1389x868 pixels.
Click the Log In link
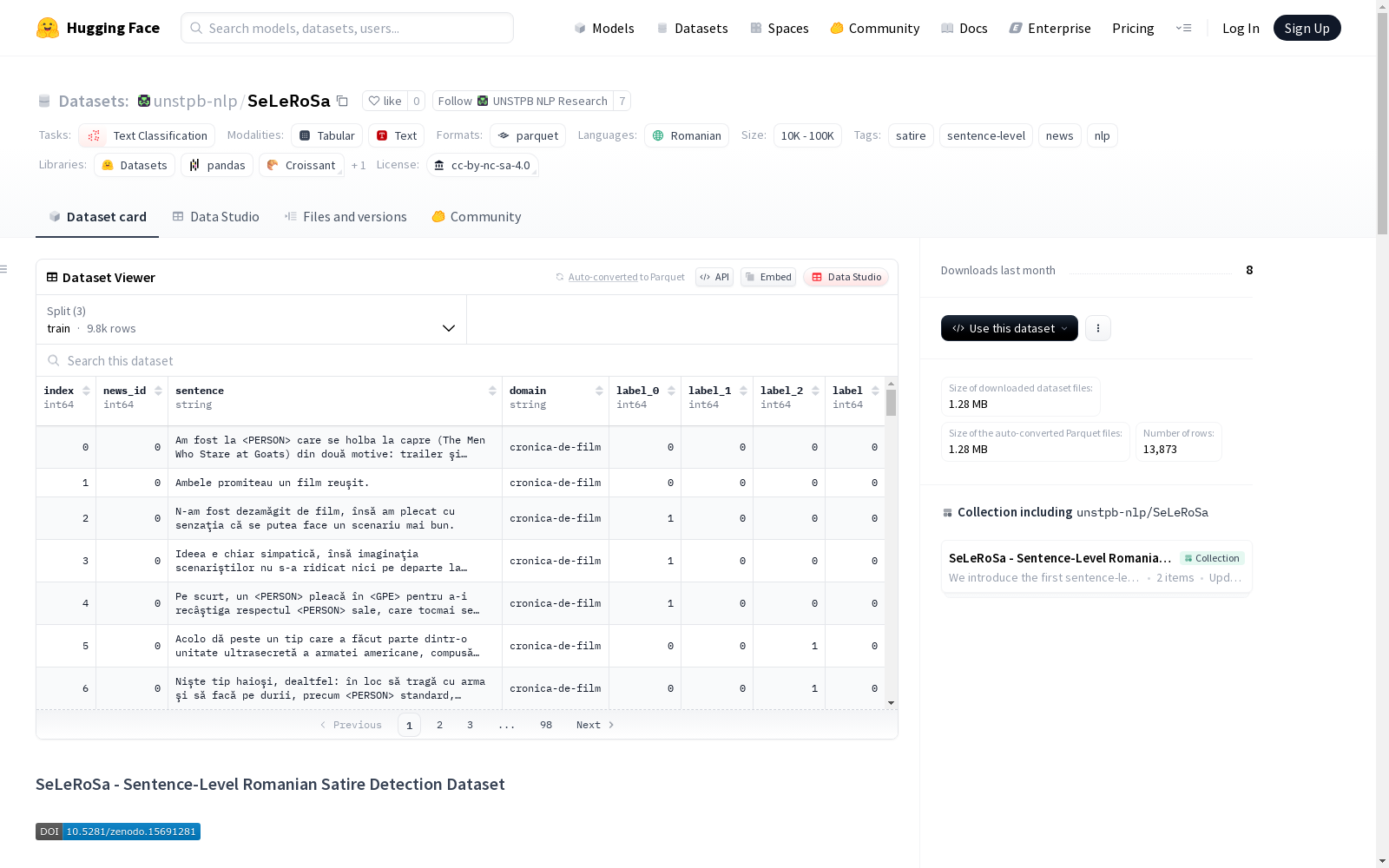[x=1241, y=28]
